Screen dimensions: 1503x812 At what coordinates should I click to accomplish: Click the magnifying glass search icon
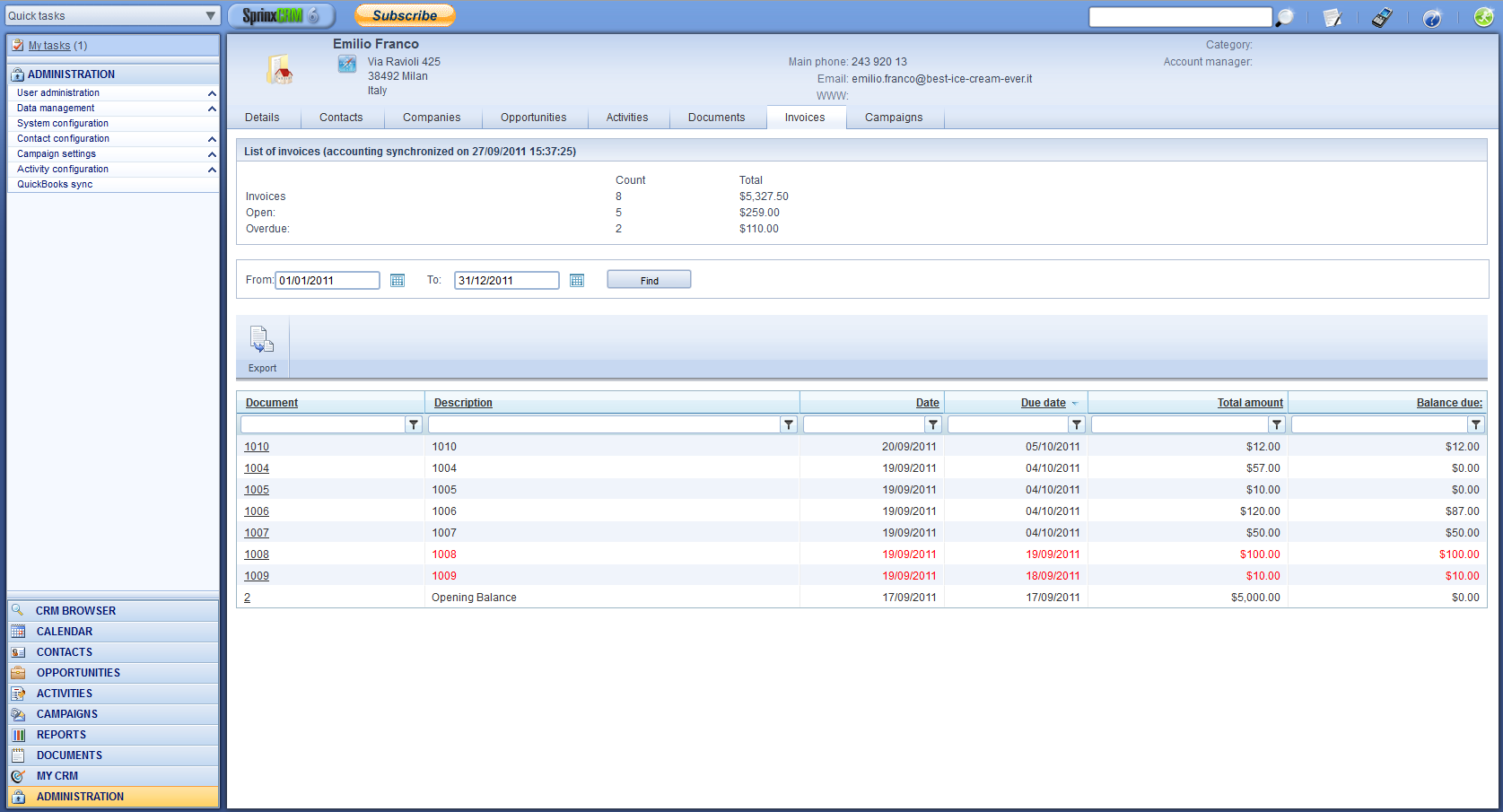(x=1285, y=17)
